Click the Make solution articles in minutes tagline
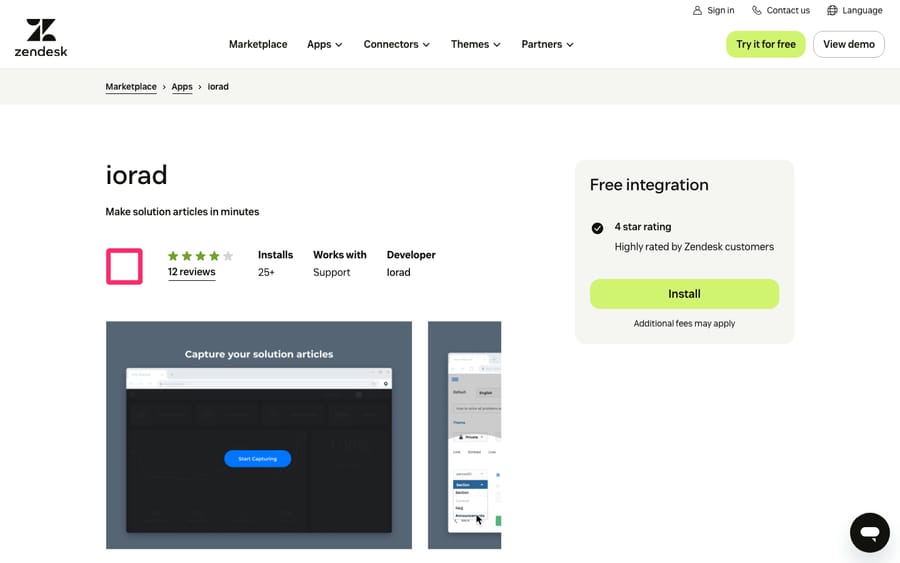Screen dimensions: 900x563 pyautogui.click(x=183, y=212)
